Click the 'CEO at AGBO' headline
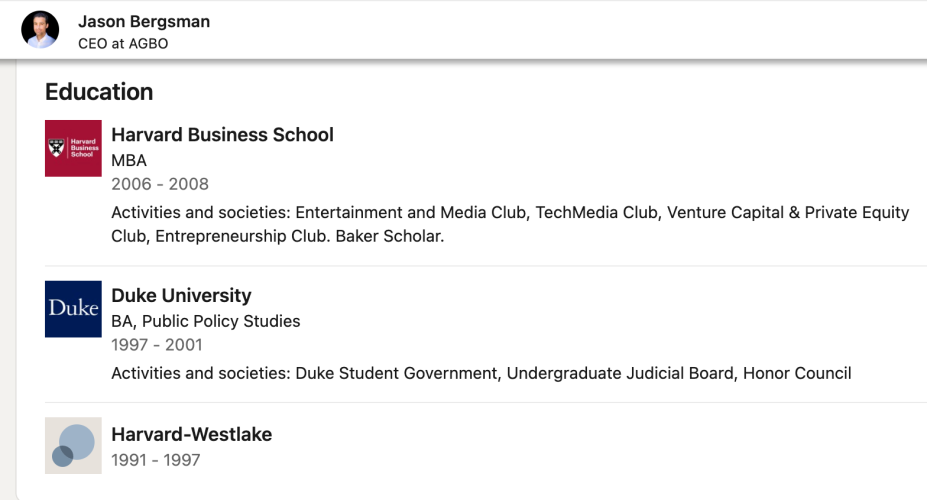The width and height of the screenshot is (927, 500). 123,44
